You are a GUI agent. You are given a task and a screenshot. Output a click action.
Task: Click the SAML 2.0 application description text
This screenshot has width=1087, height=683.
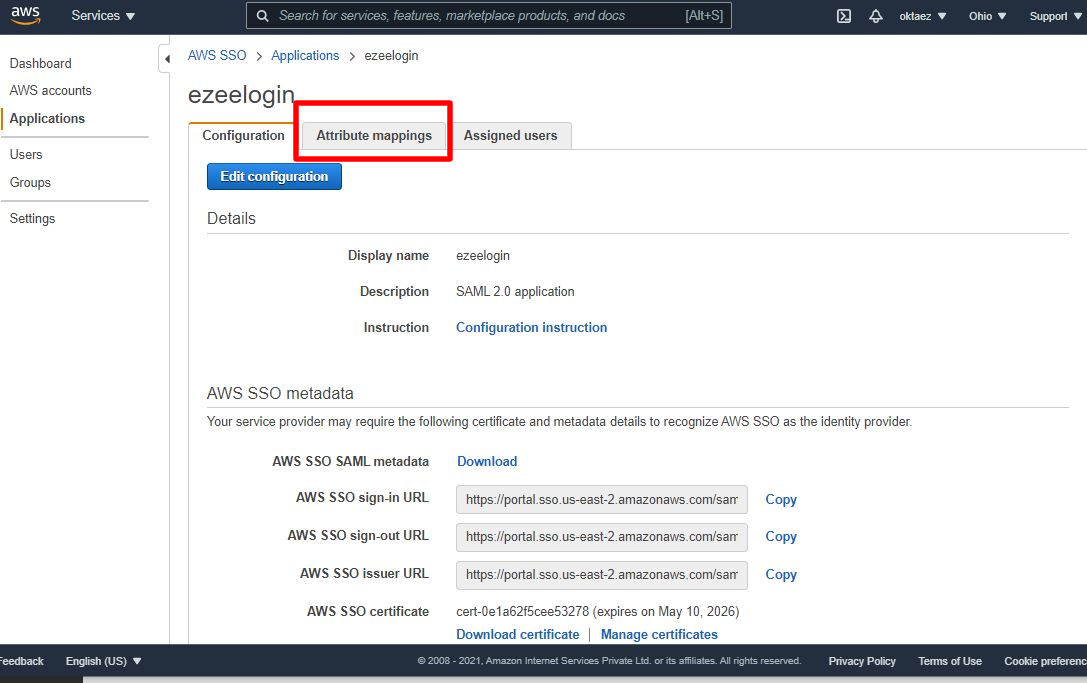pyautogui.click(x=515, y=291)
